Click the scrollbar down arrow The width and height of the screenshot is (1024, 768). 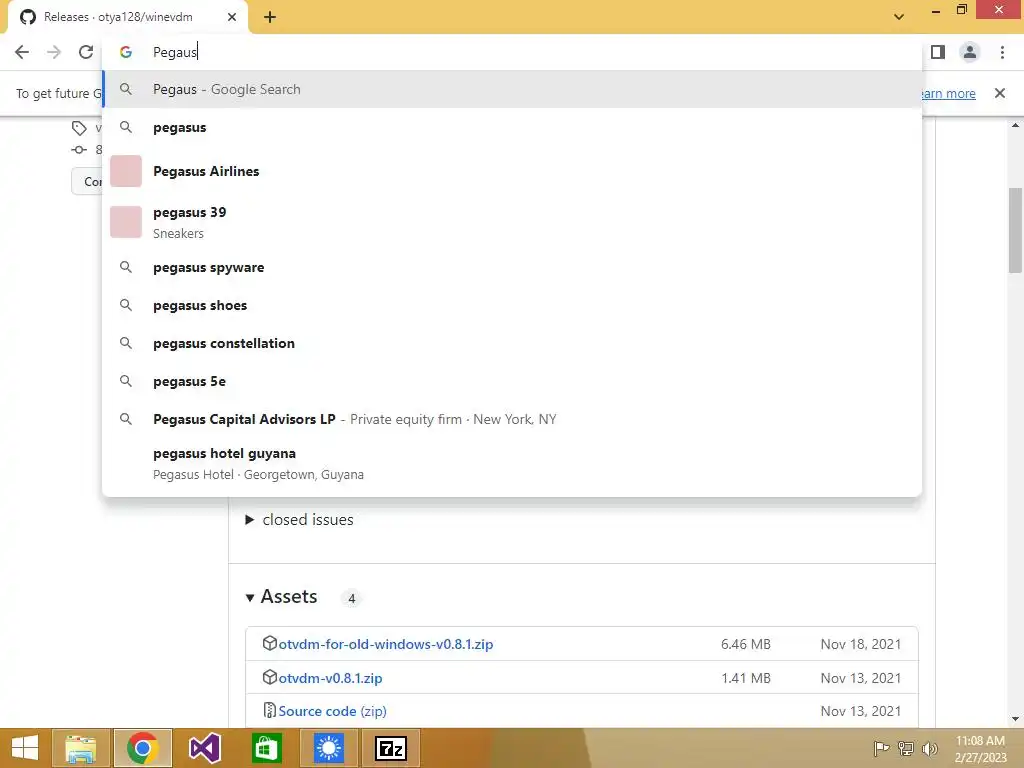click(x=1015, y=719)
